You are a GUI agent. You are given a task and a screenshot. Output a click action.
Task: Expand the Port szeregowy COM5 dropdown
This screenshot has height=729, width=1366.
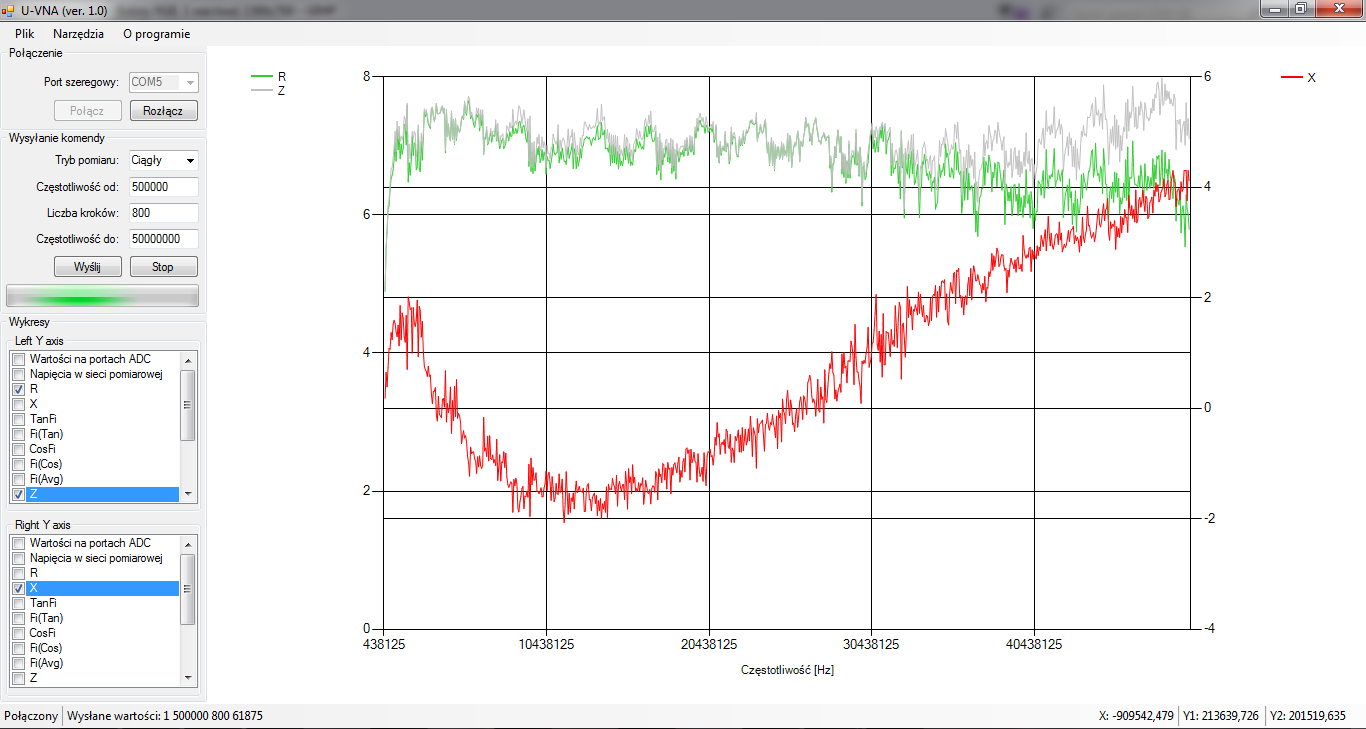(190, 82)
